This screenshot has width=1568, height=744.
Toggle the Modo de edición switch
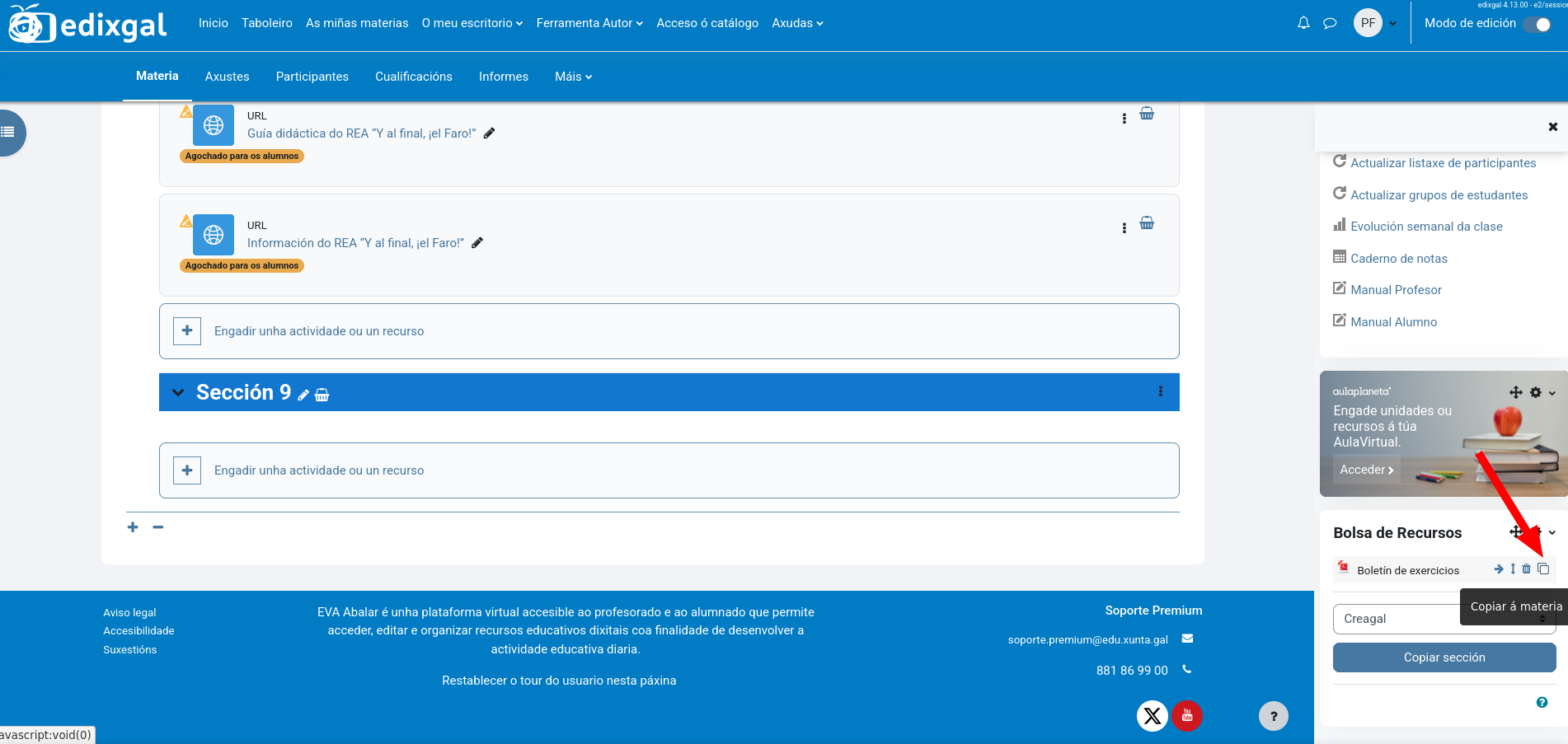(x=1537, y=24)
